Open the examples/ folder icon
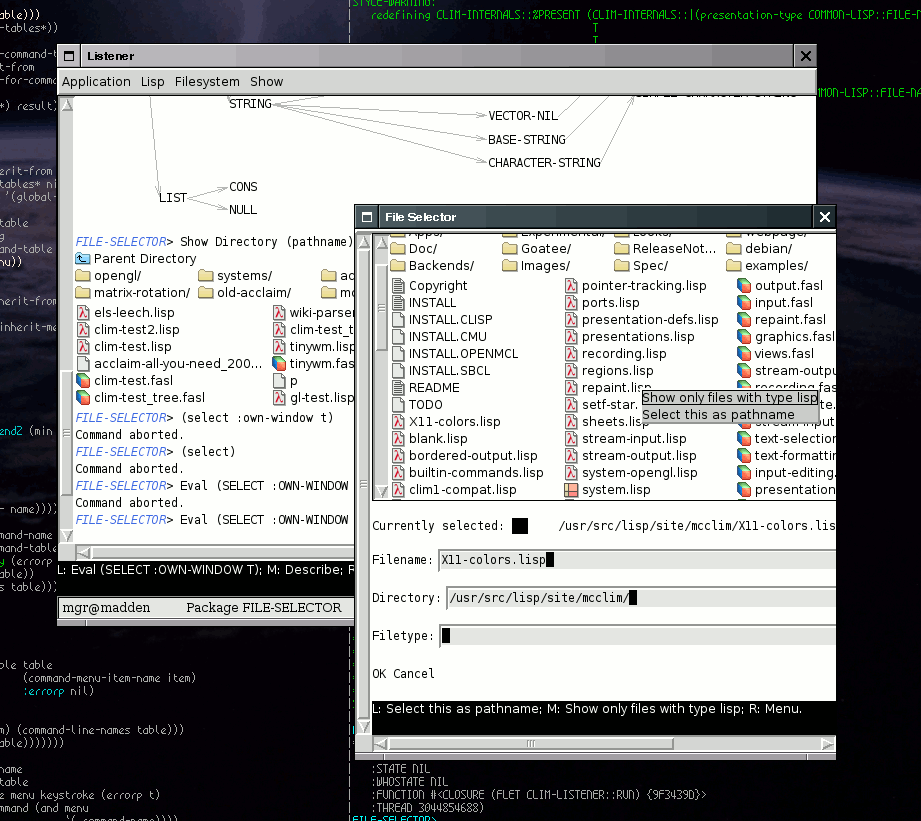This screenshot has height=821, width=921. pyautogui.click(x=734, y=265)
